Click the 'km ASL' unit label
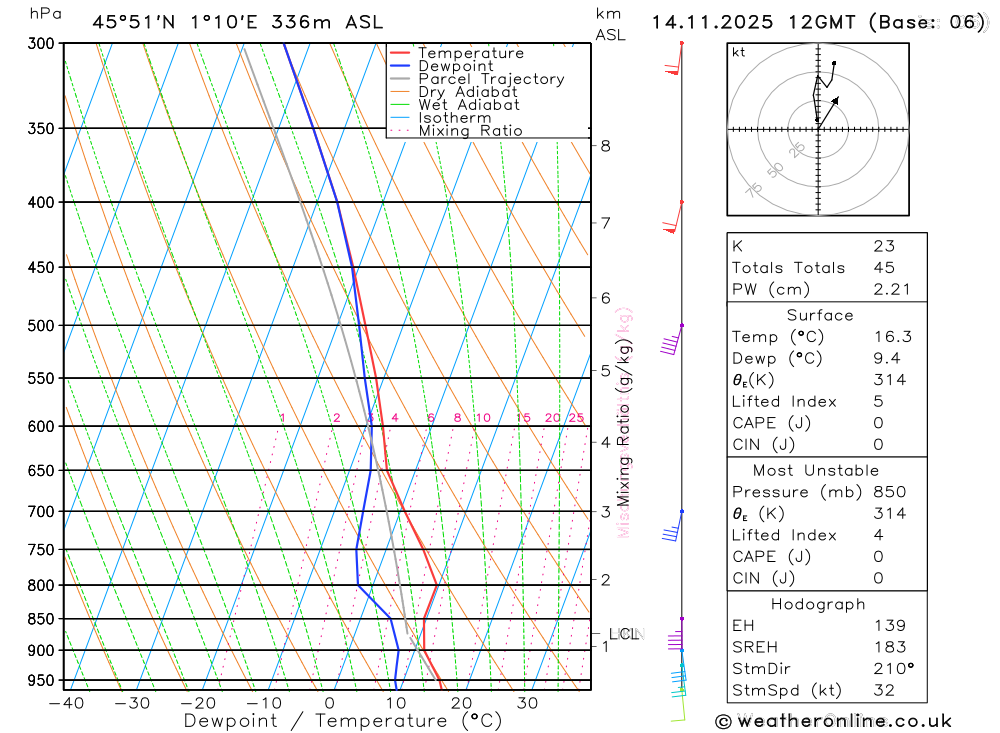 tap(610, 24)
